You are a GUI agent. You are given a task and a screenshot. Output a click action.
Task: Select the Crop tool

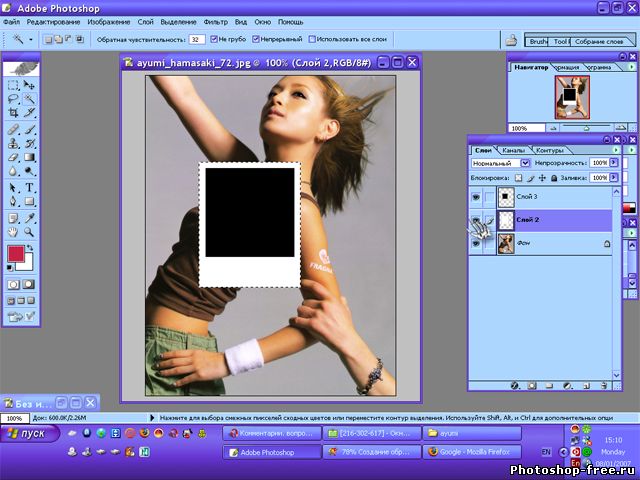(x=12, y=114)
